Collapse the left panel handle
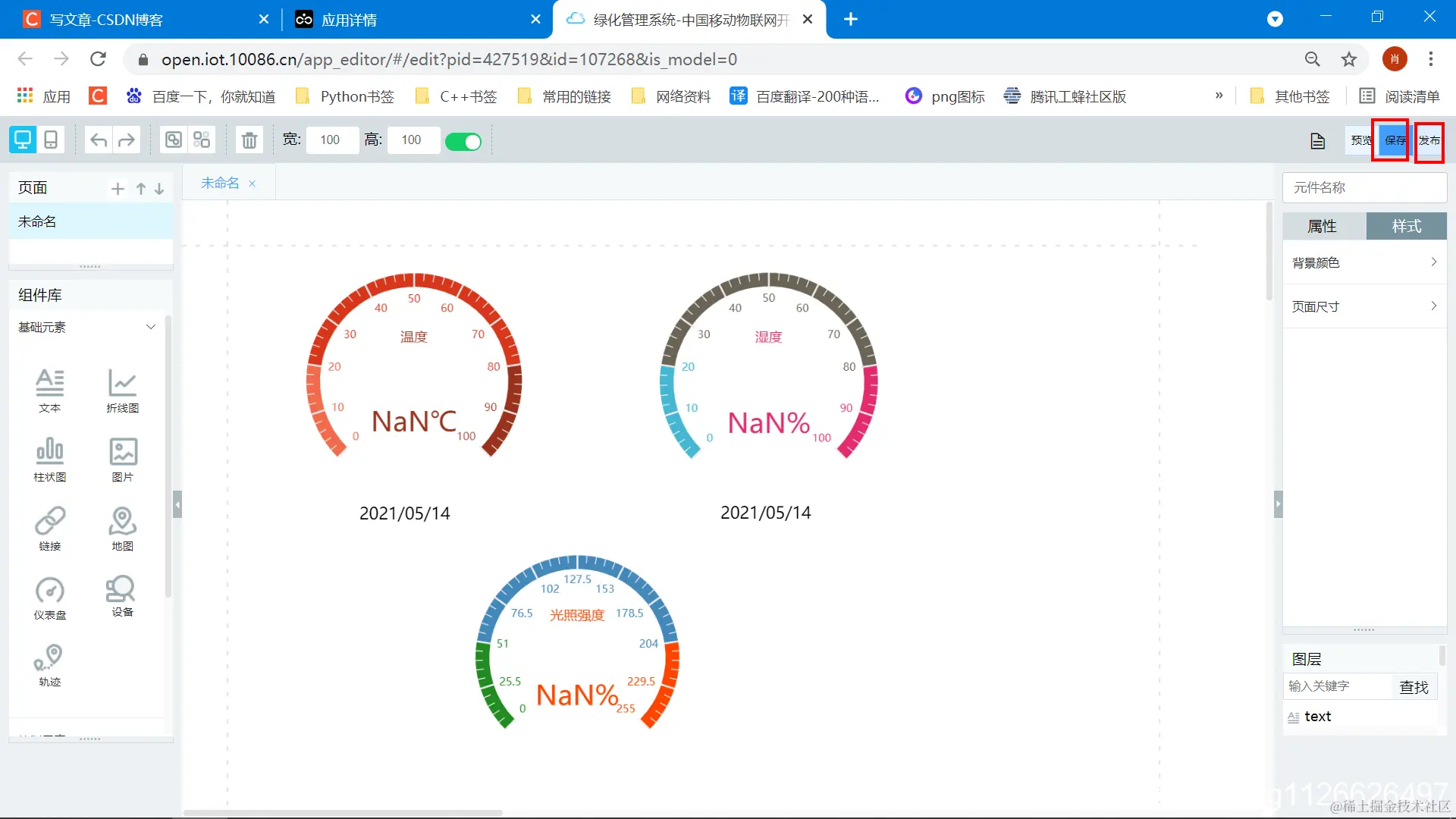Viewport: 1456px width, 819px height. (177, 504)
